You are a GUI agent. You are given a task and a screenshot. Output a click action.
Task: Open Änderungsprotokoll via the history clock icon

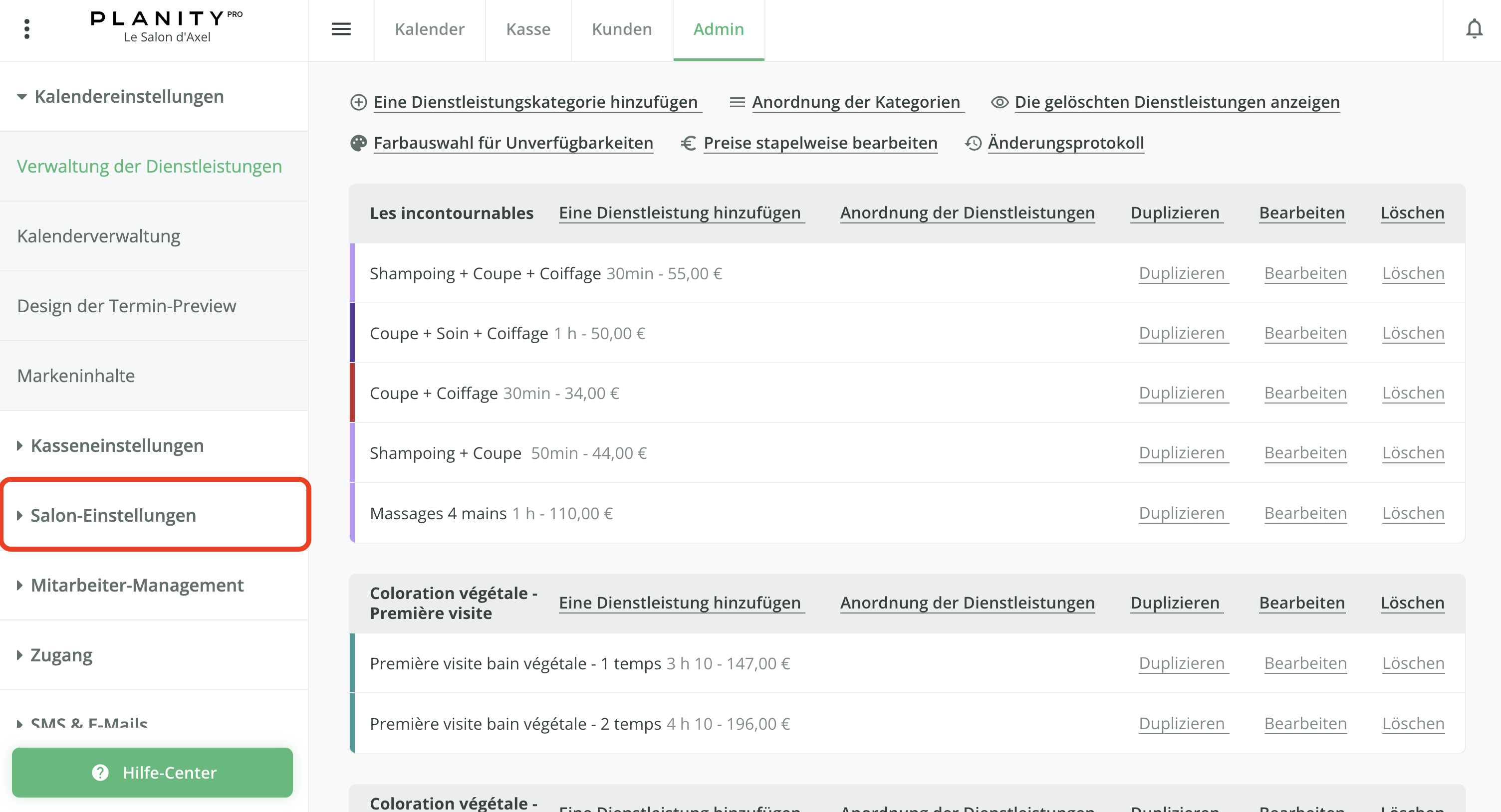click(x=973, y=143)
